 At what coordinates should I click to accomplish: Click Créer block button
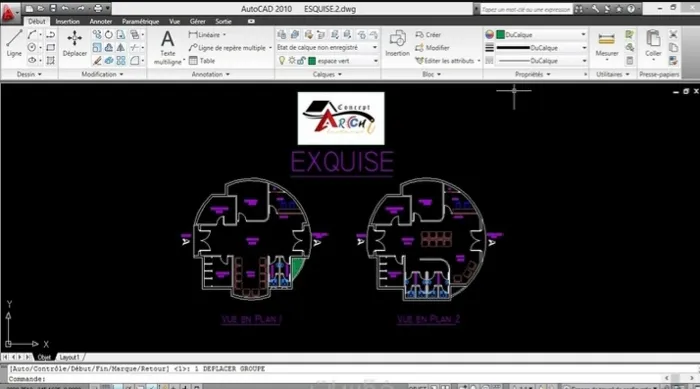click(428, 35)
